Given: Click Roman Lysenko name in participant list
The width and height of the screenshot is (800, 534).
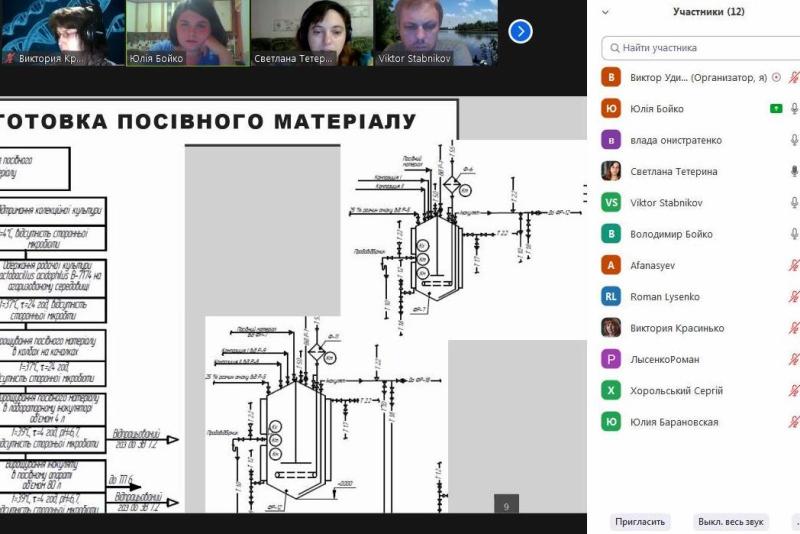Looking at the screenshot, I should (x=665, y=297).
